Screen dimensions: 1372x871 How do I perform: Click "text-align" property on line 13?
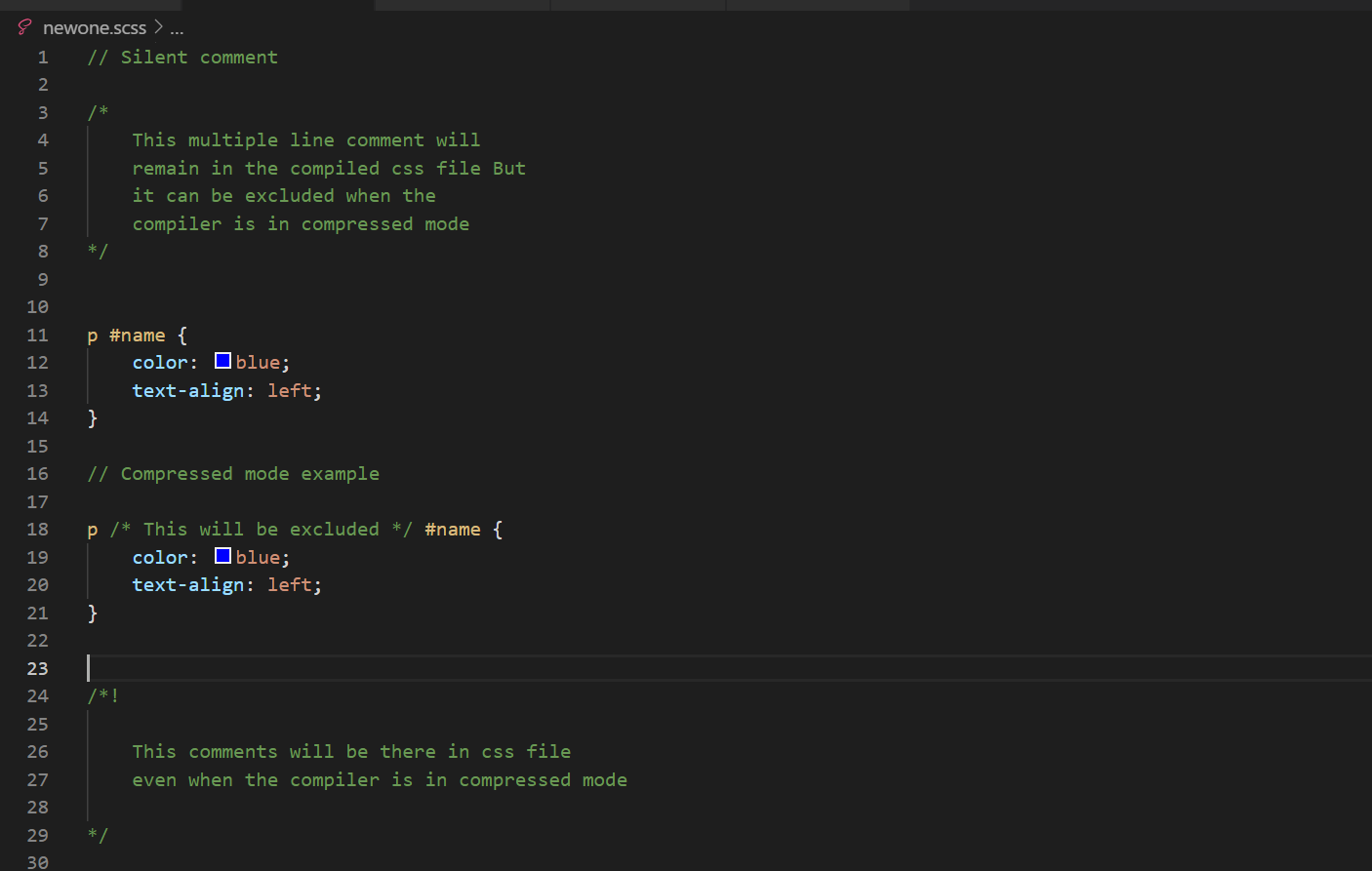pyautogui.click(x=188, y=391)
